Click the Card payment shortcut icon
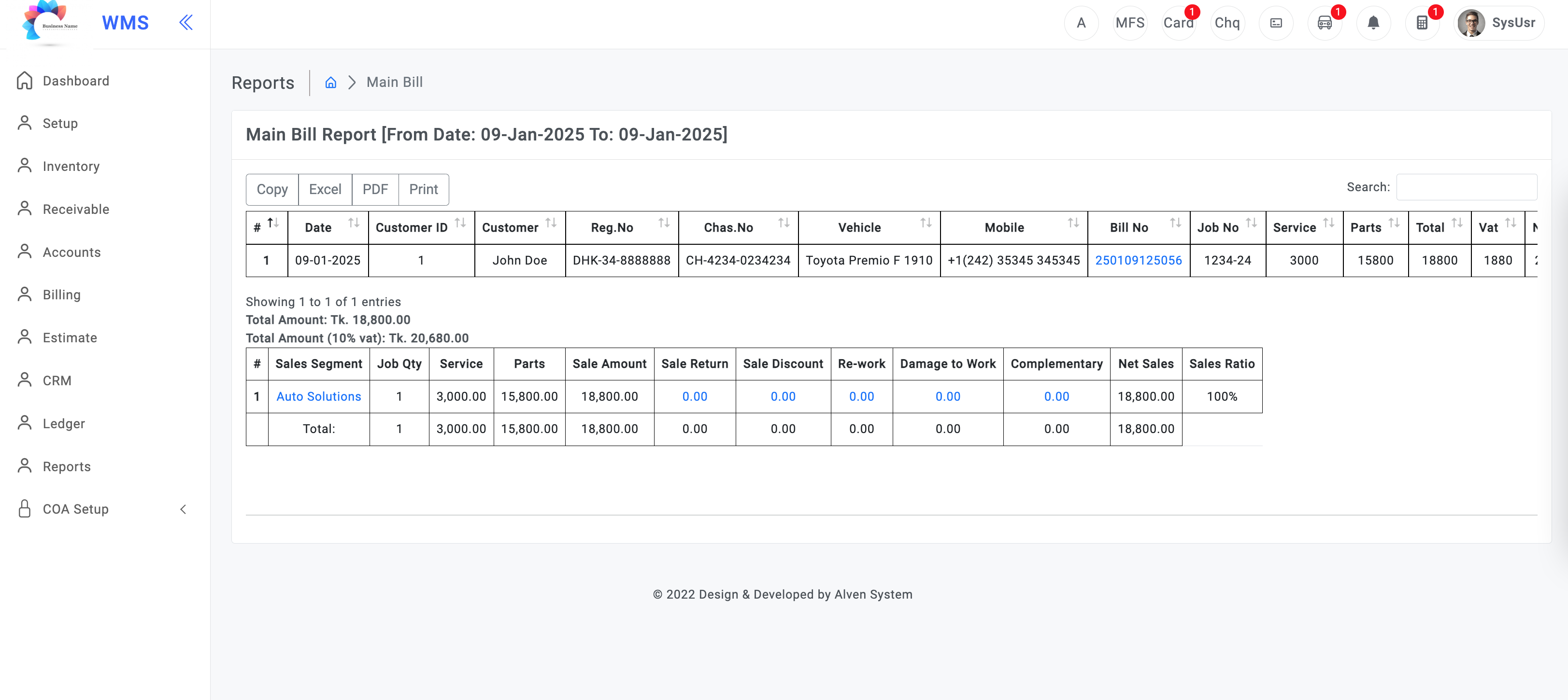1568x700 pixels. pos(1179,23)
